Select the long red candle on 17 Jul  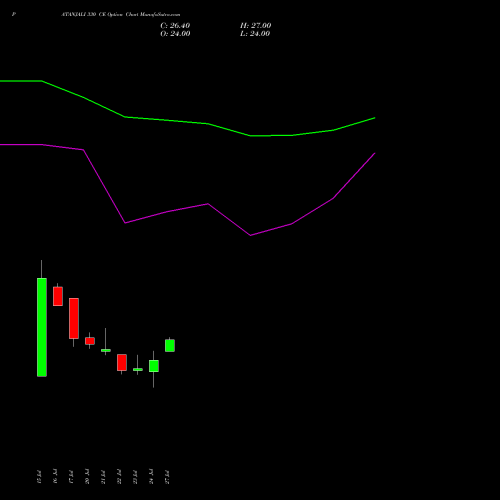(x=74, y=318)
